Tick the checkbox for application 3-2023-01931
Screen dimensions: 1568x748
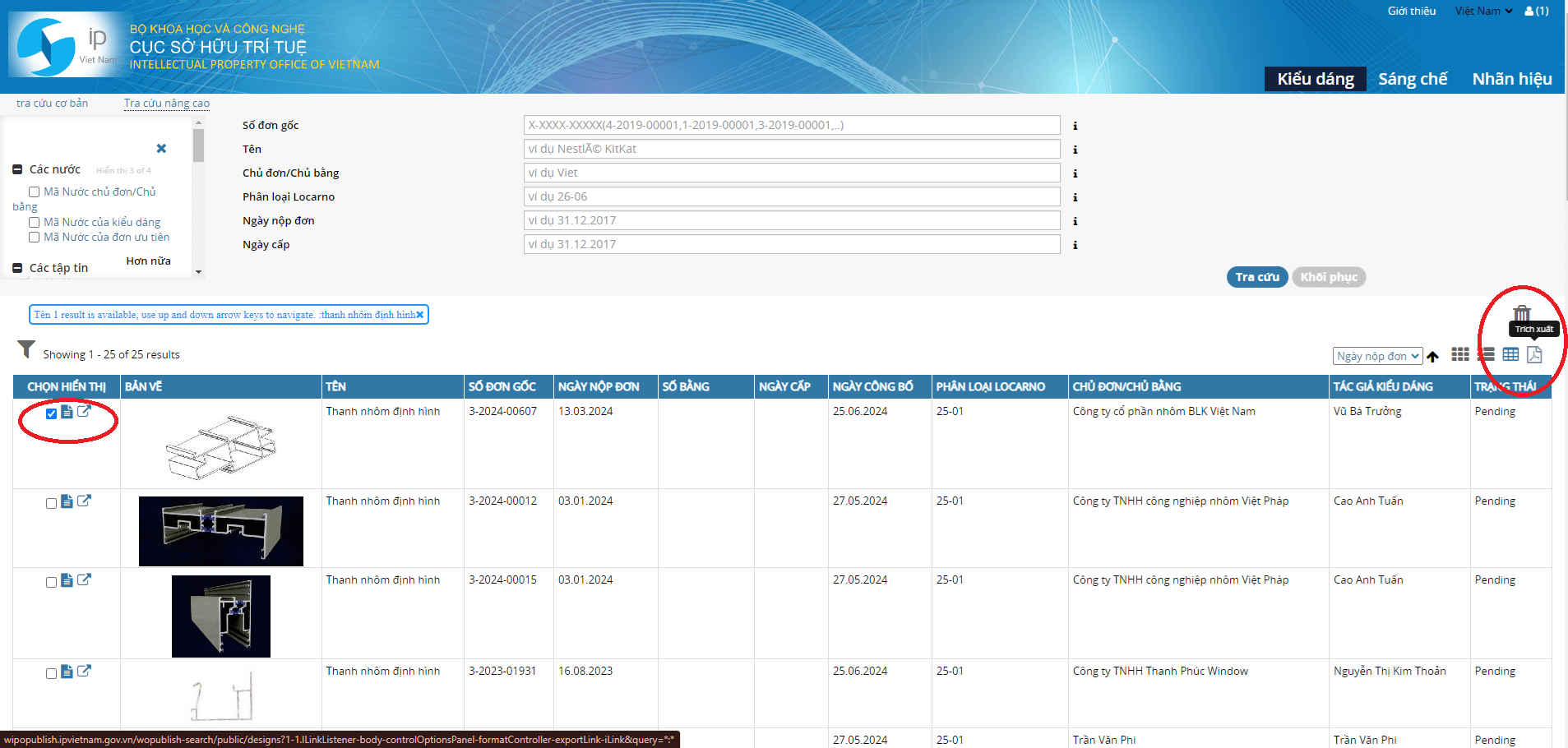coord(52,673)
